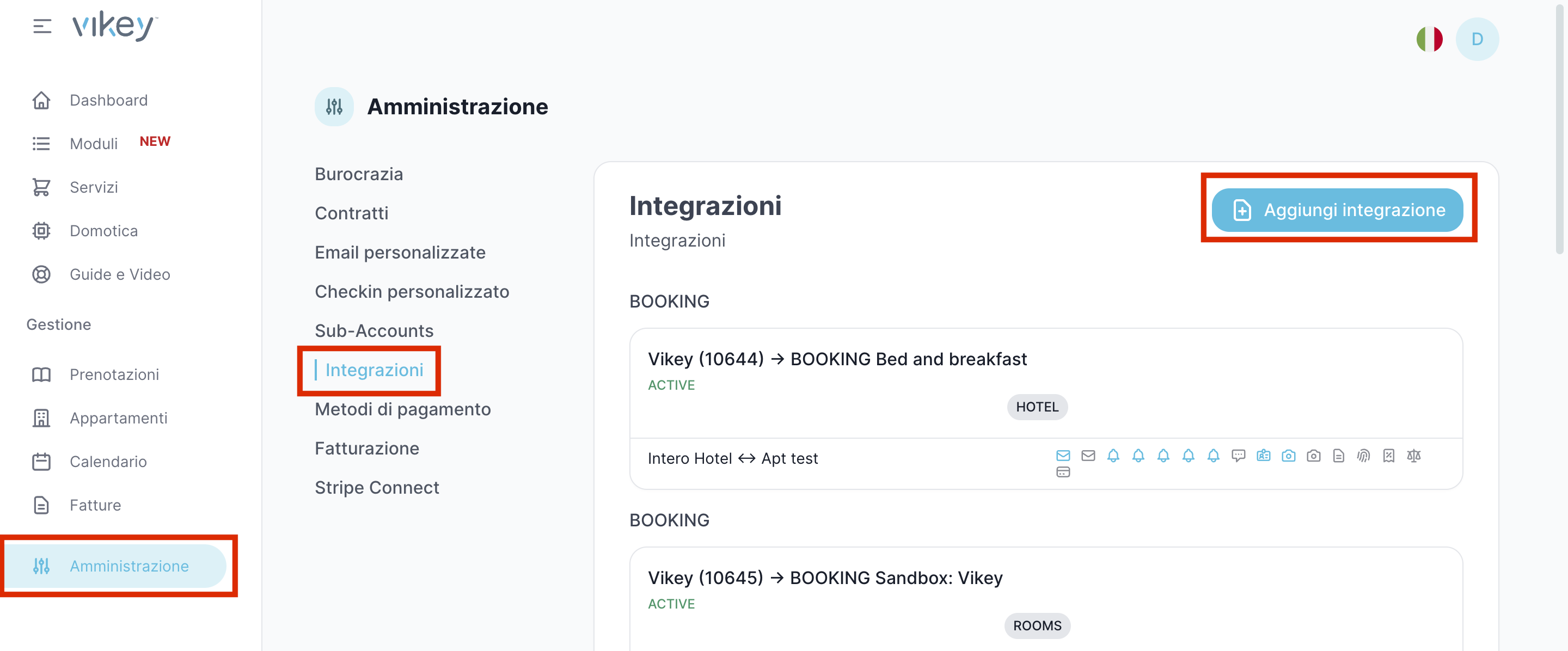Go to Prenotazioni in sidebar
The height and width of the screenshot is (651, 1568).
[x=114, y=374]
